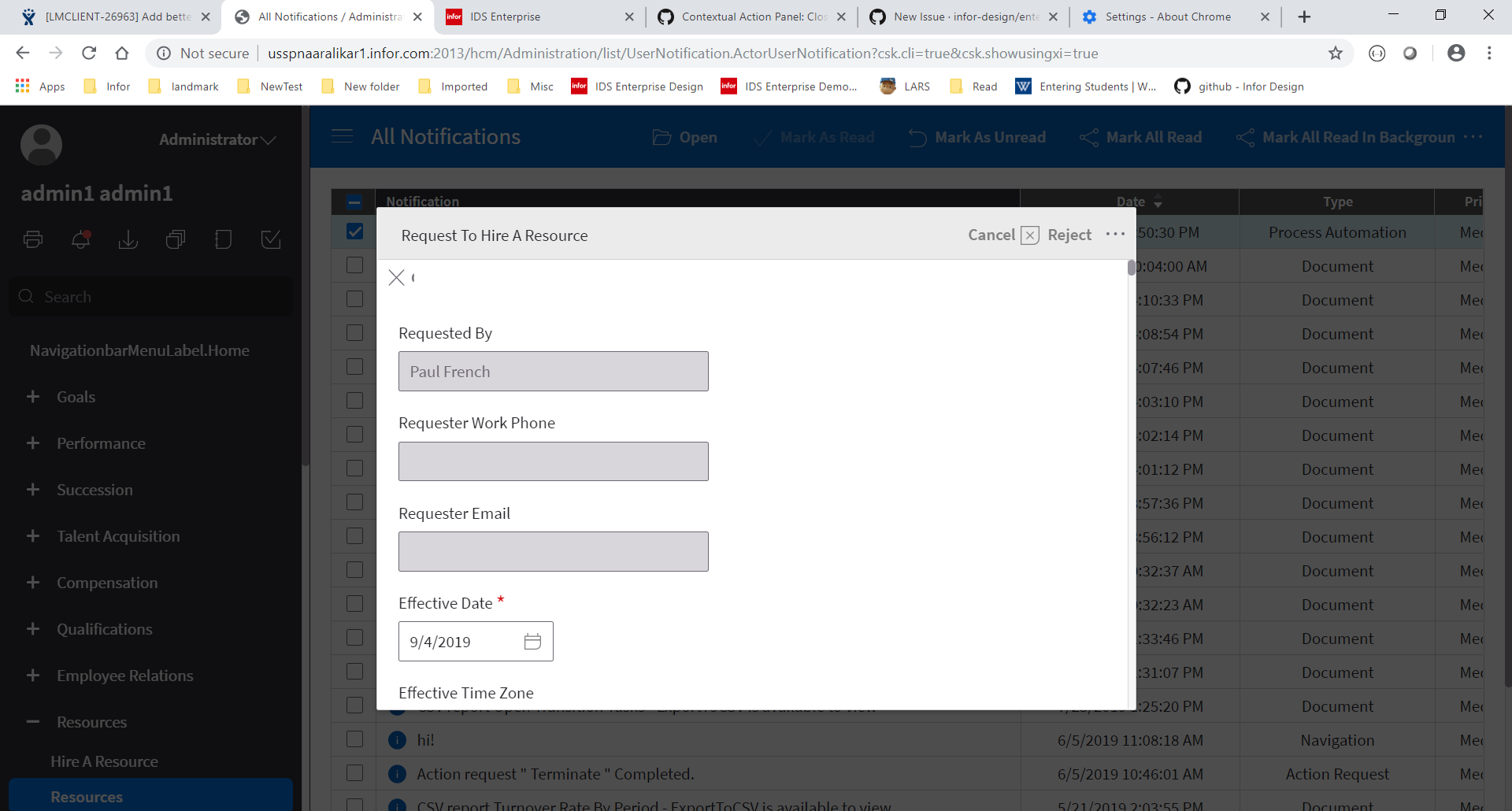This screenshot has height=811, width=1512.
Task: Open the notifications bell icon
Action: (x=81, y=239)
